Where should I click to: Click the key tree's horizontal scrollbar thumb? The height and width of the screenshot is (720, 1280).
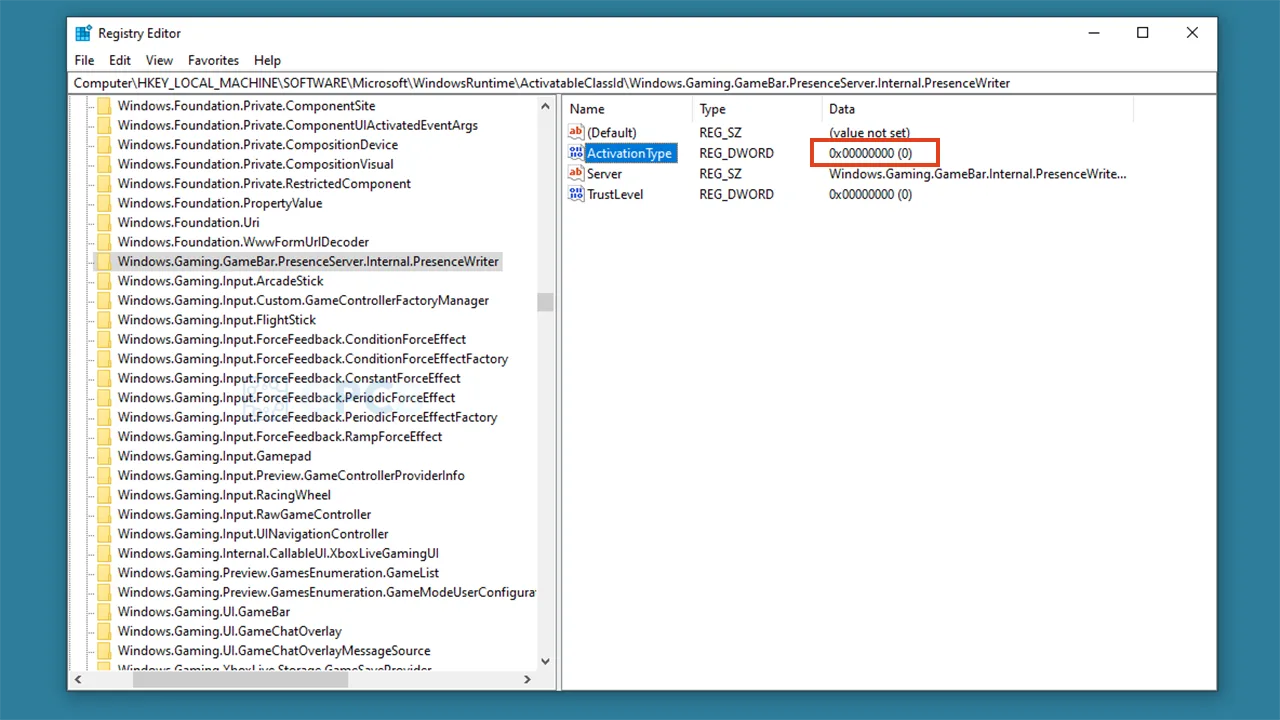tap(240, 680)
